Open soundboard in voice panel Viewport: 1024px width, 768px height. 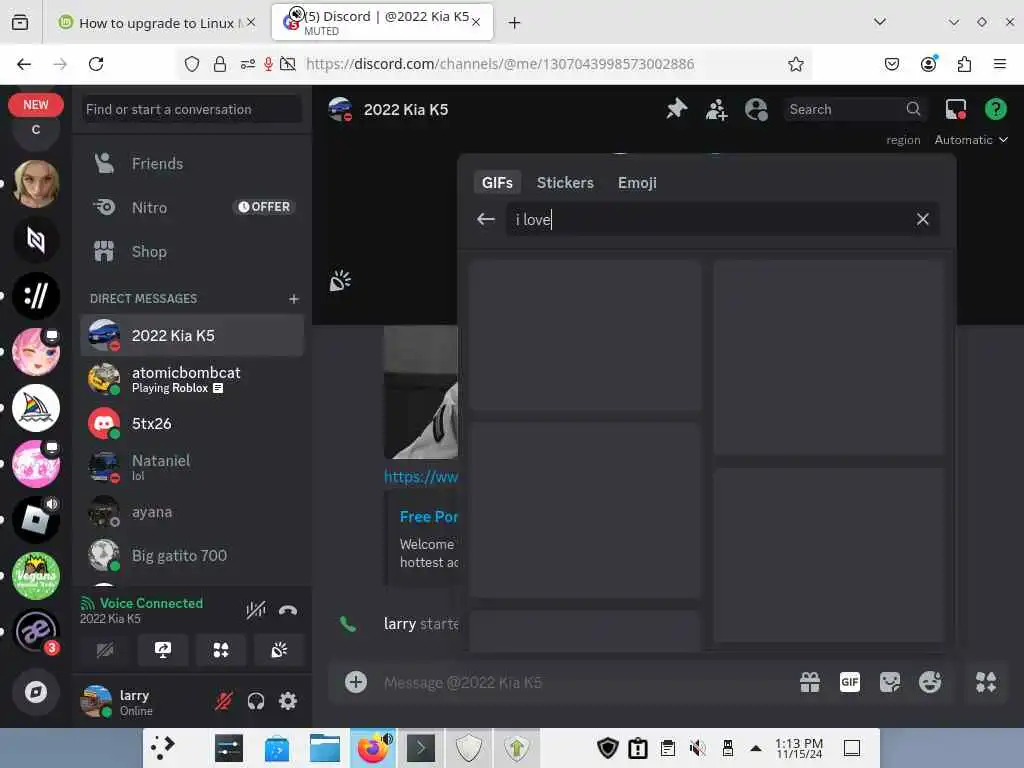pyautogui.click(x=279, y=650)
